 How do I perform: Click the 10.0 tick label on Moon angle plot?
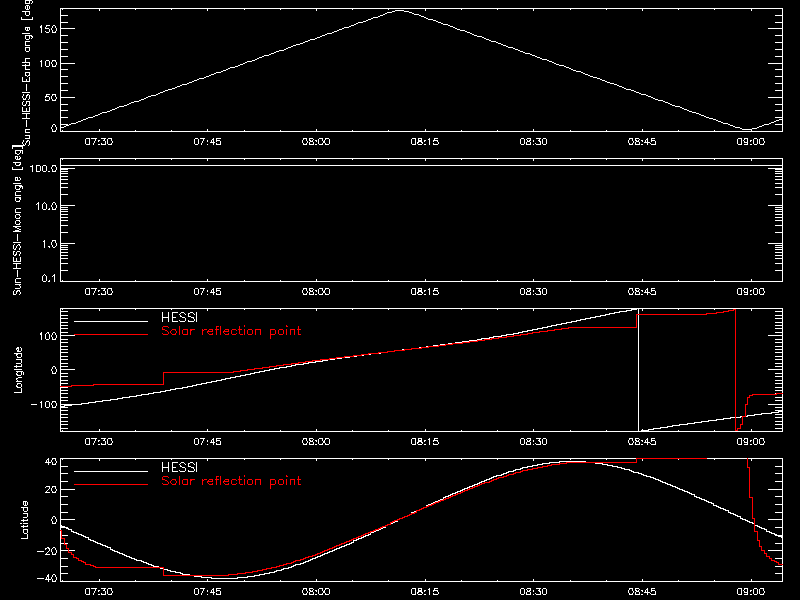pos(46,207)
